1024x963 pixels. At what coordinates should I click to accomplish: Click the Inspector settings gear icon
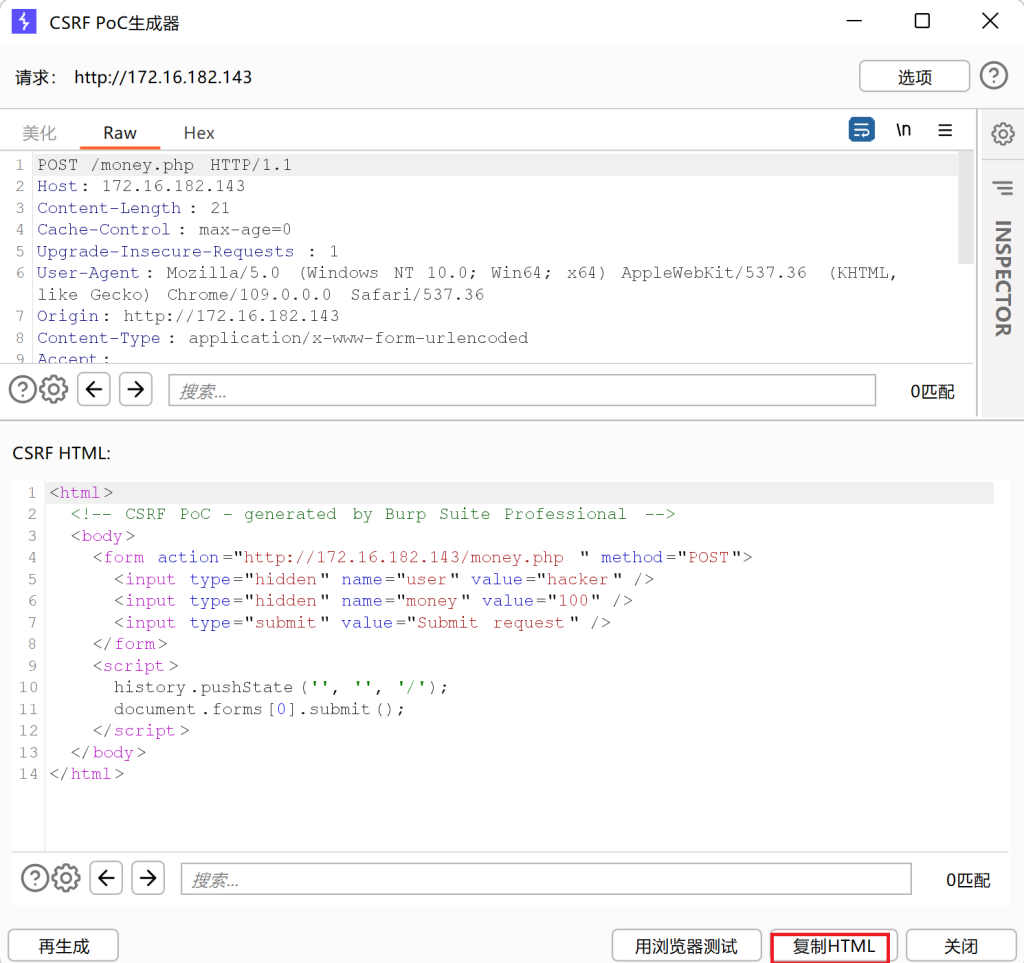click(x=1002, y=133)
